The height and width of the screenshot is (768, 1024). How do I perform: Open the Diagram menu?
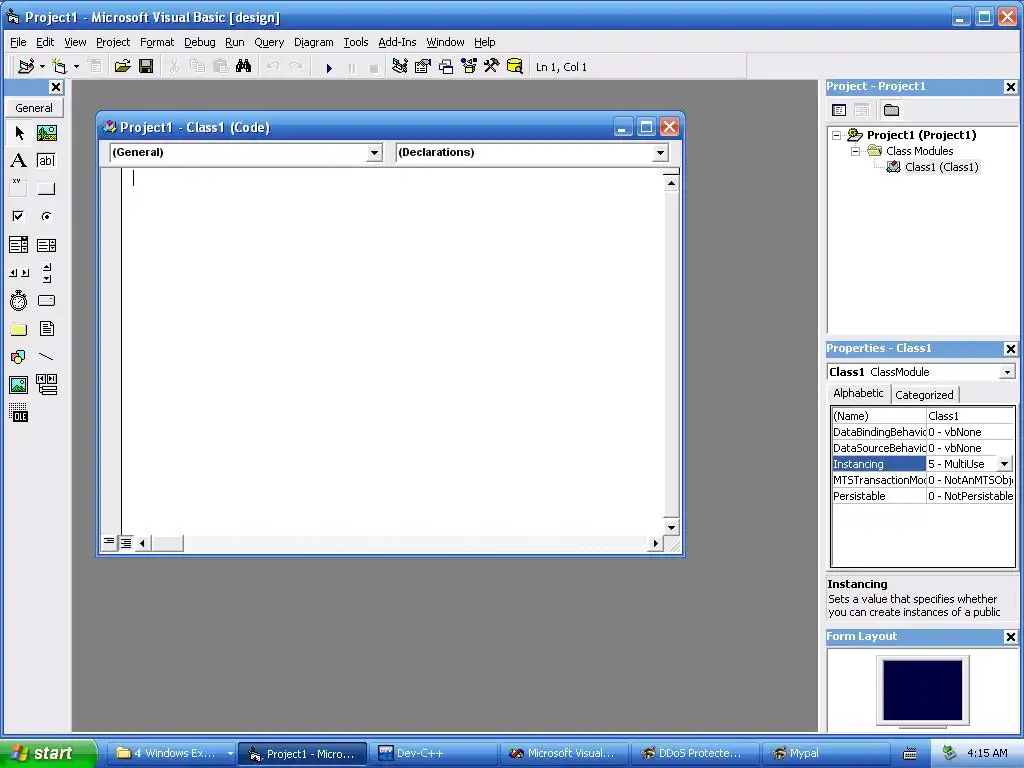click(313, 42)
